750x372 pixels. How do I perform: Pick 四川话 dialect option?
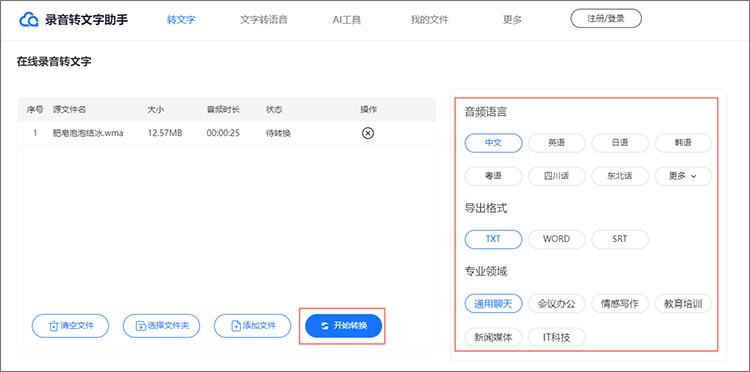[x=556, y=176]
